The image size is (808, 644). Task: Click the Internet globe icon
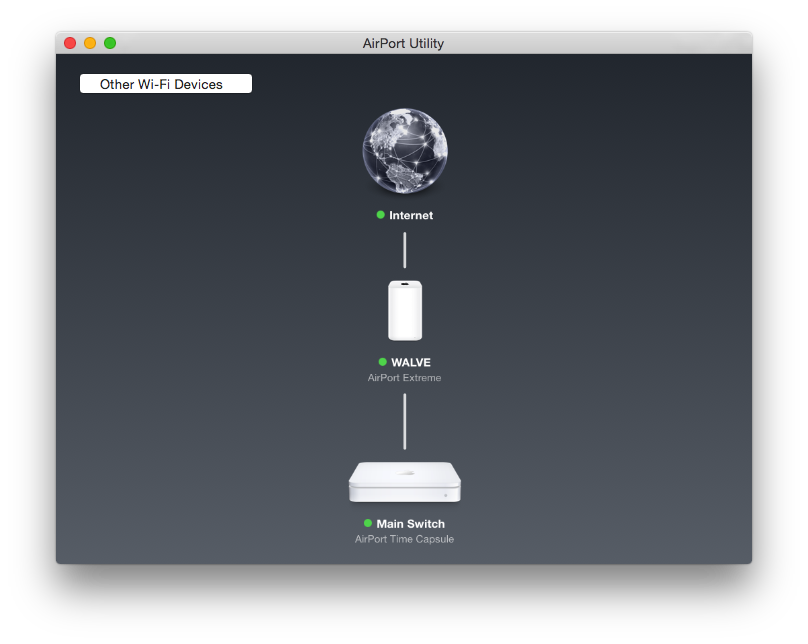405,151
